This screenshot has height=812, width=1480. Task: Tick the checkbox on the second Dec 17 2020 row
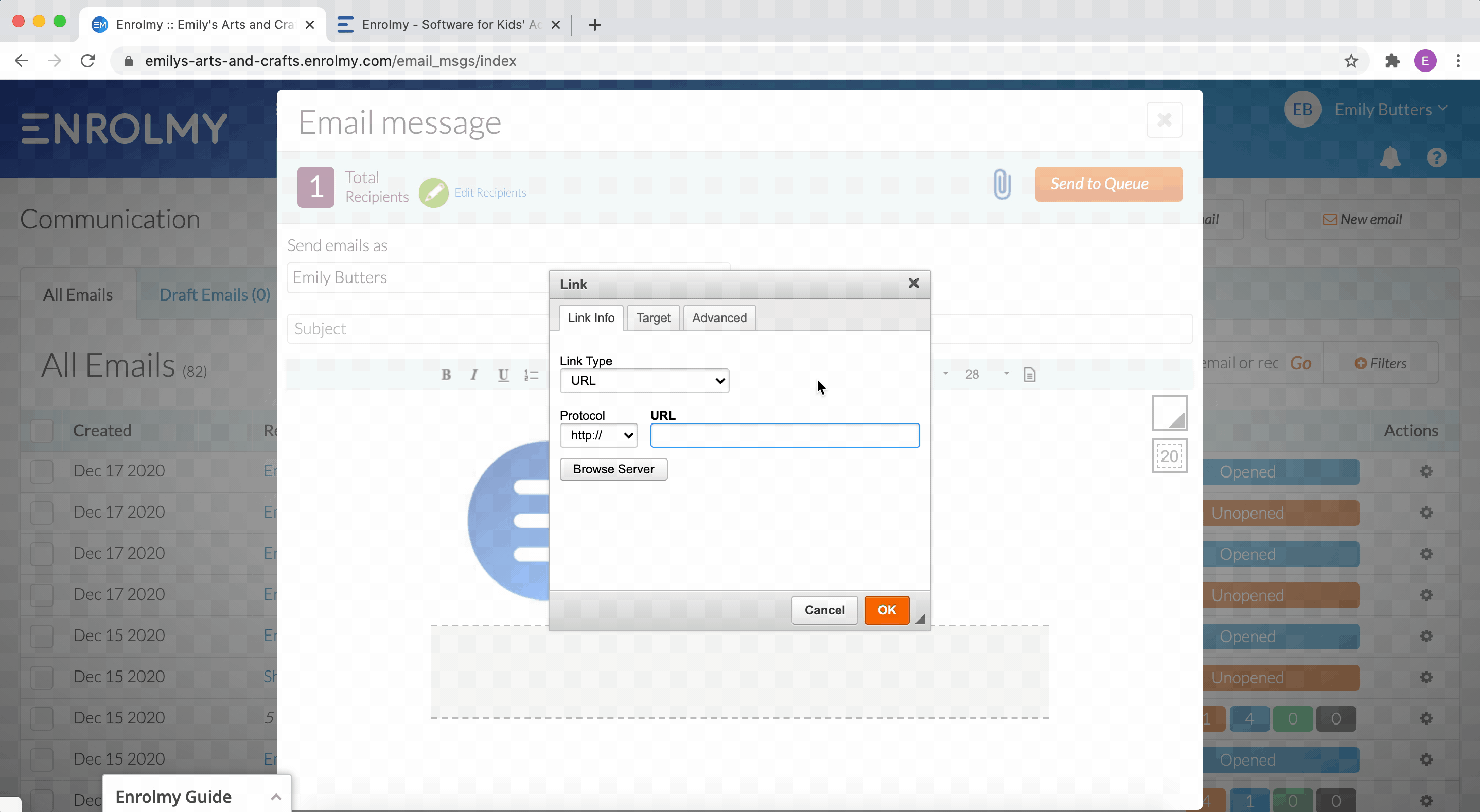coord(41,513)
